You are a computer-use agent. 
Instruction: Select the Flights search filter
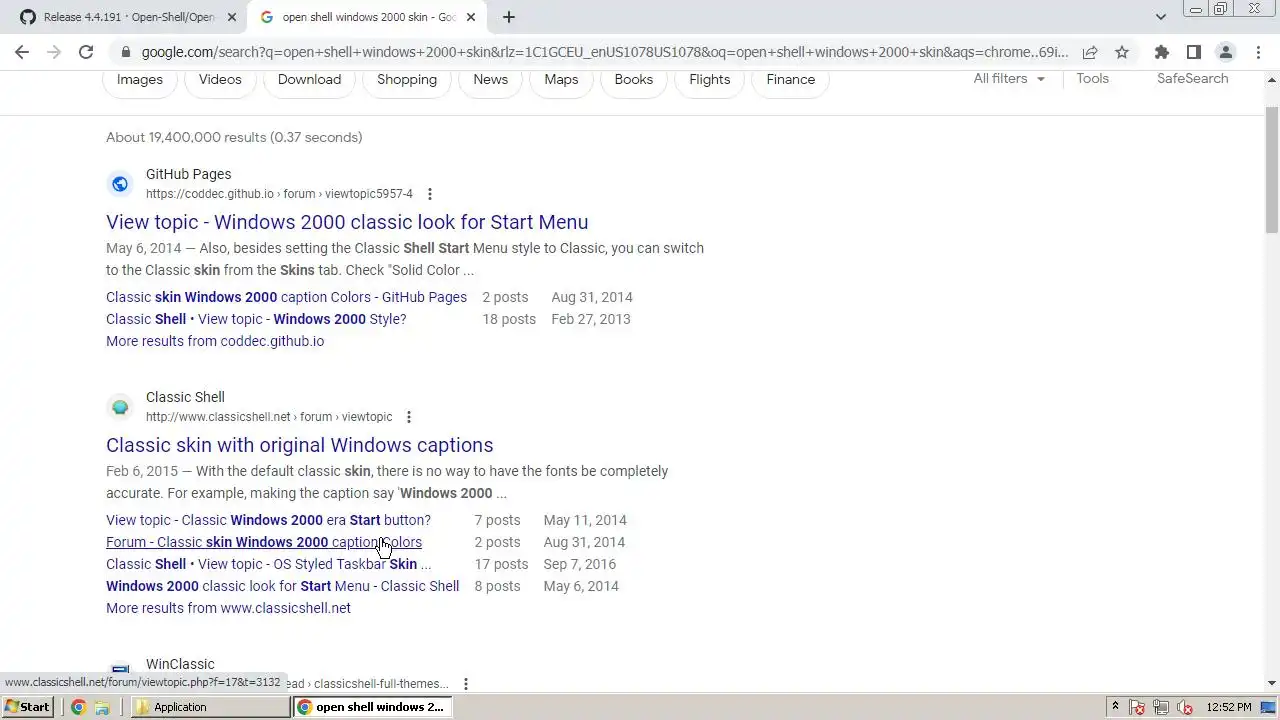coord(710,79)
